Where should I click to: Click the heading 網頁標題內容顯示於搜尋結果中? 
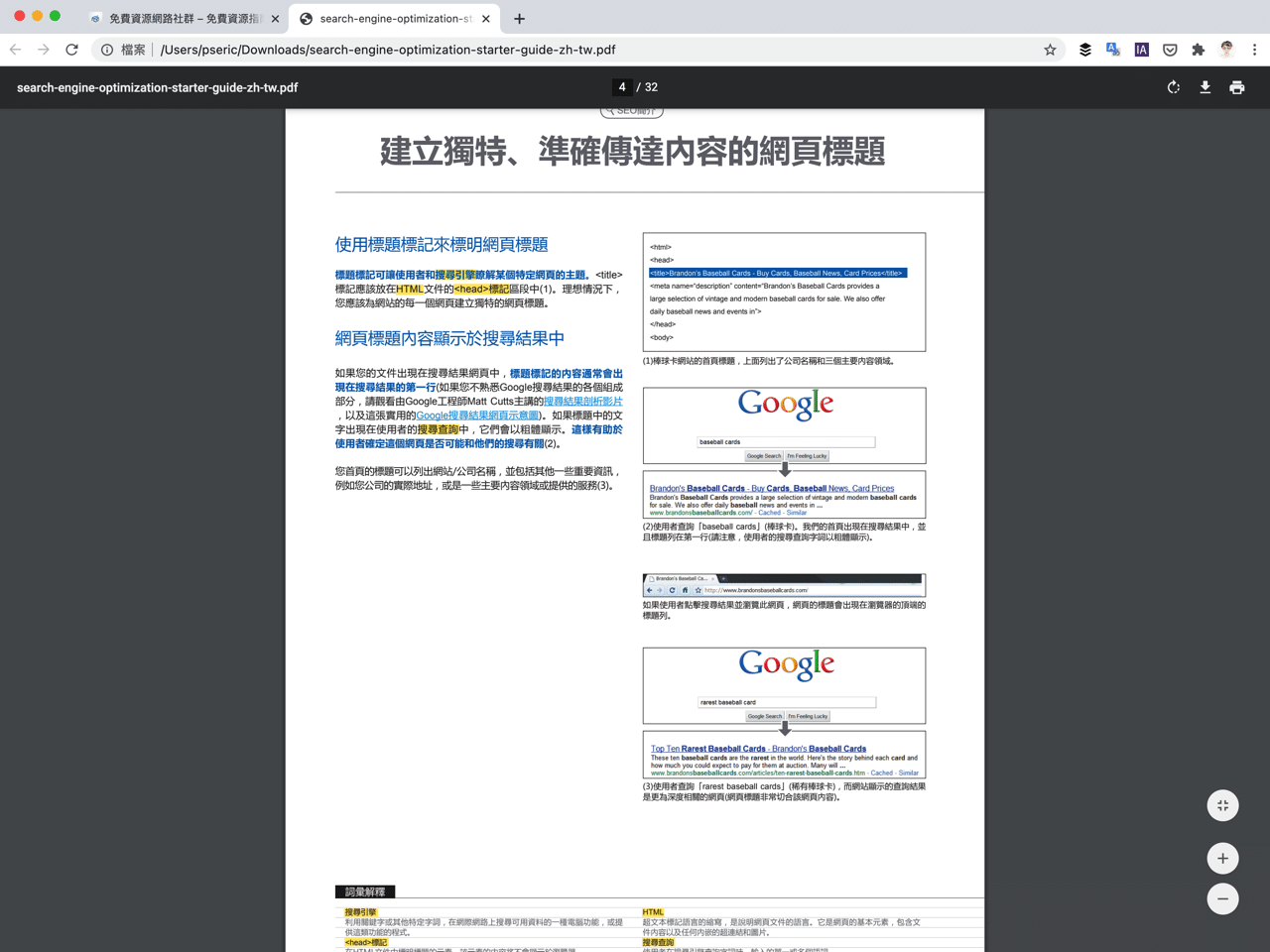point(449,338)
